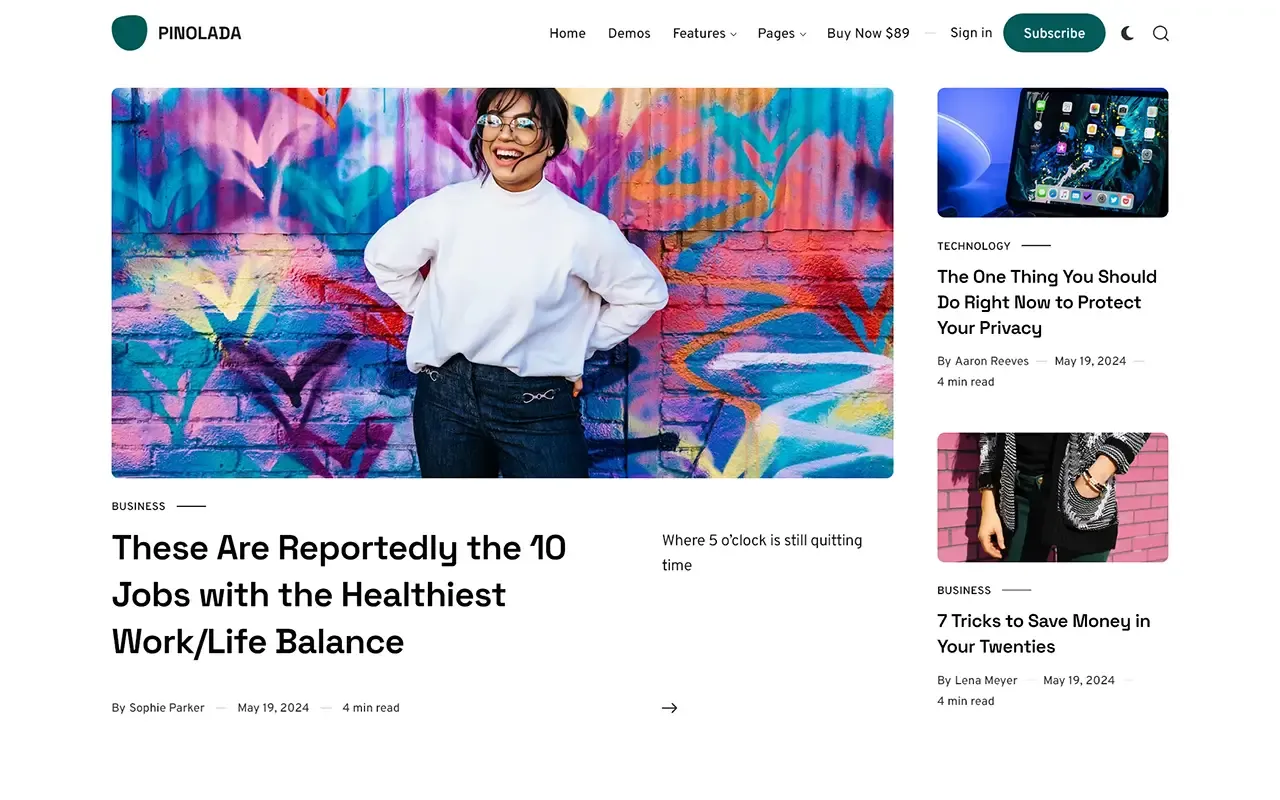Screen dimensions: 1280x800
Task: Click the arrow icon under featured article
Action: pos(669,708)
